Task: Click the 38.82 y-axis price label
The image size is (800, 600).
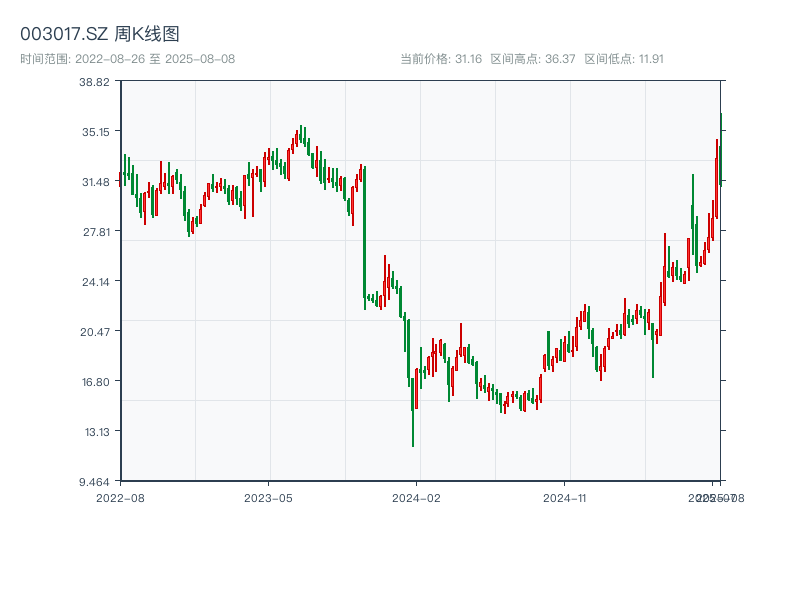Action: (x=94, y=82)
